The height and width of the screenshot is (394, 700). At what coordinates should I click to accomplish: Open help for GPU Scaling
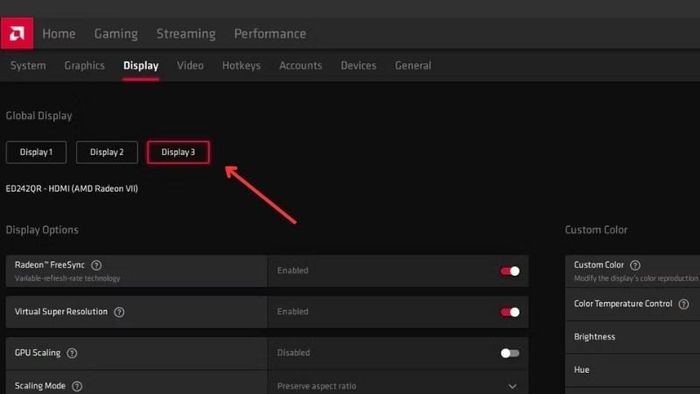pos(72,353)
